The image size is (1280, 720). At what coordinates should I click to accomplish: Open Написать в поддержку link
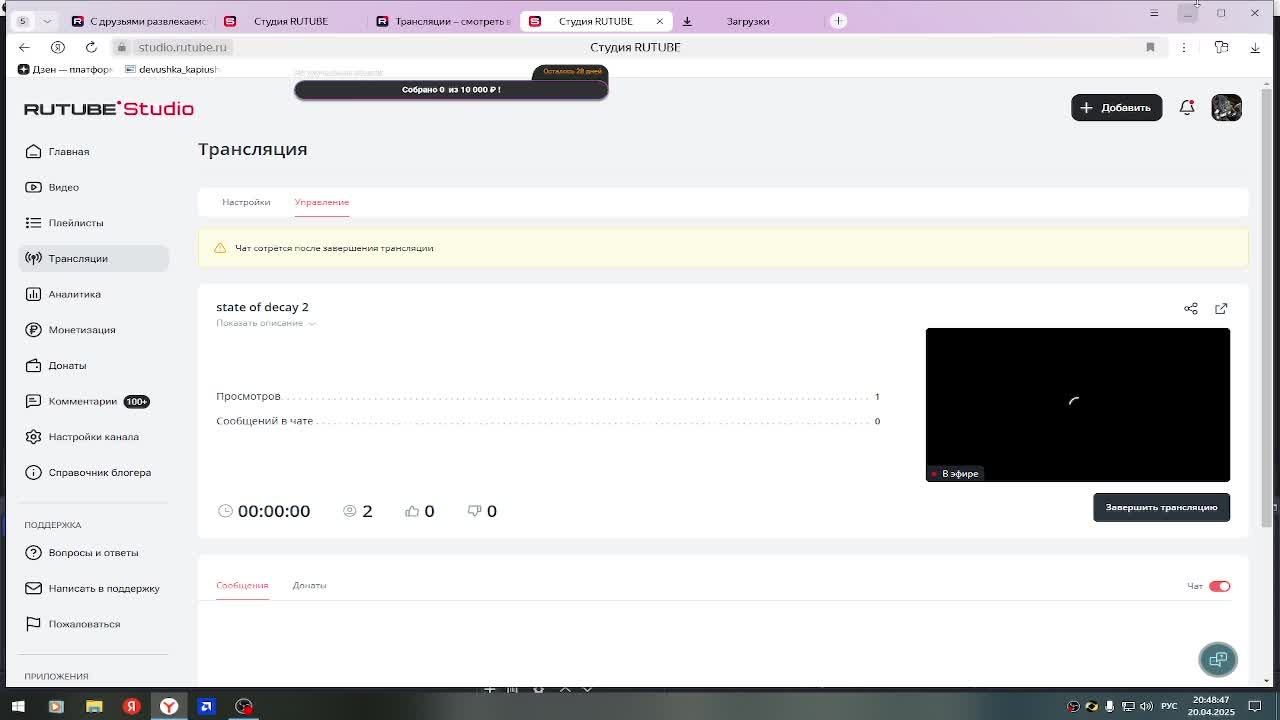click(103, 588)
